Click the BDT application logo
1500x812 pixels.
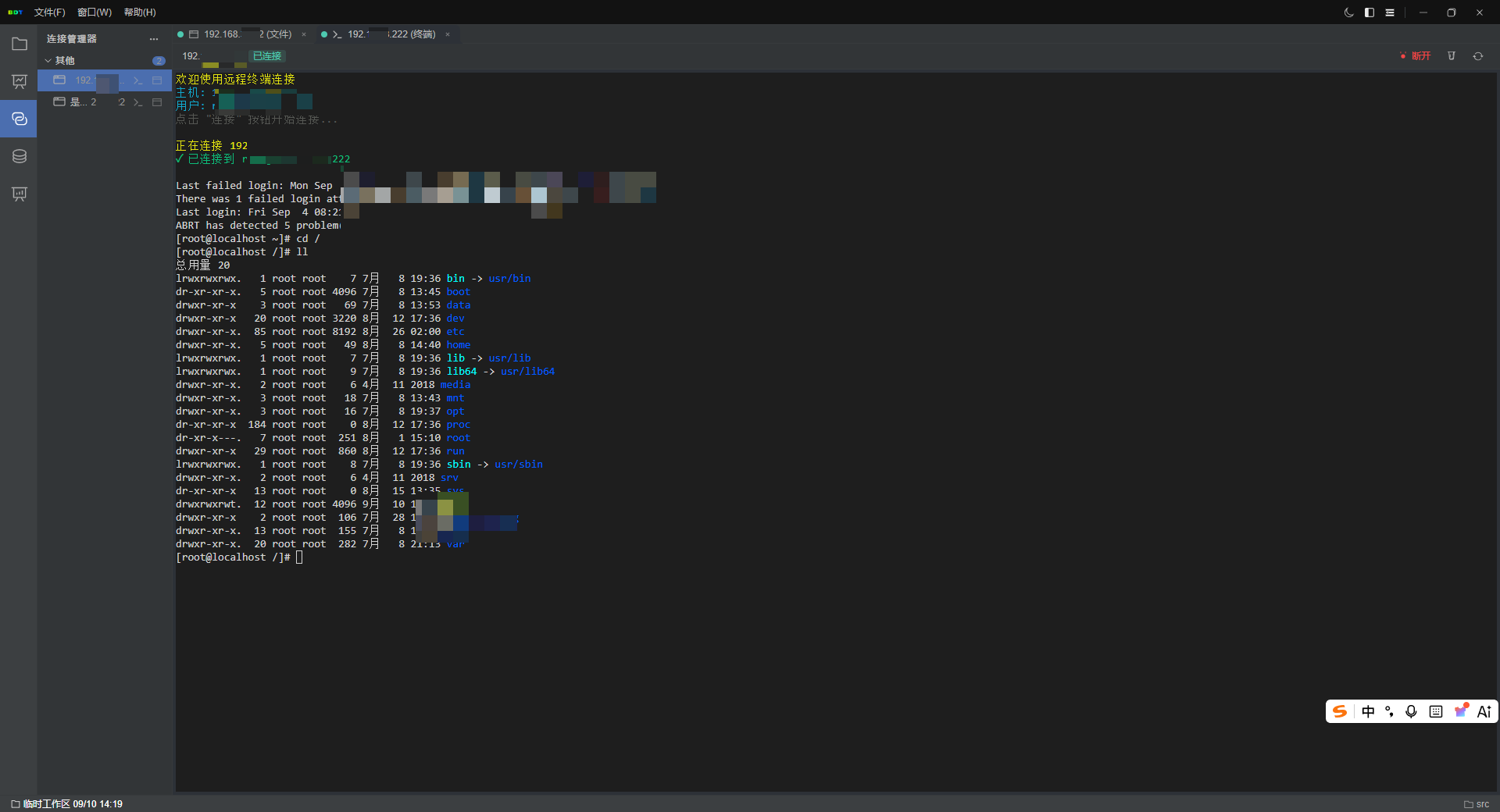[15, 12]
